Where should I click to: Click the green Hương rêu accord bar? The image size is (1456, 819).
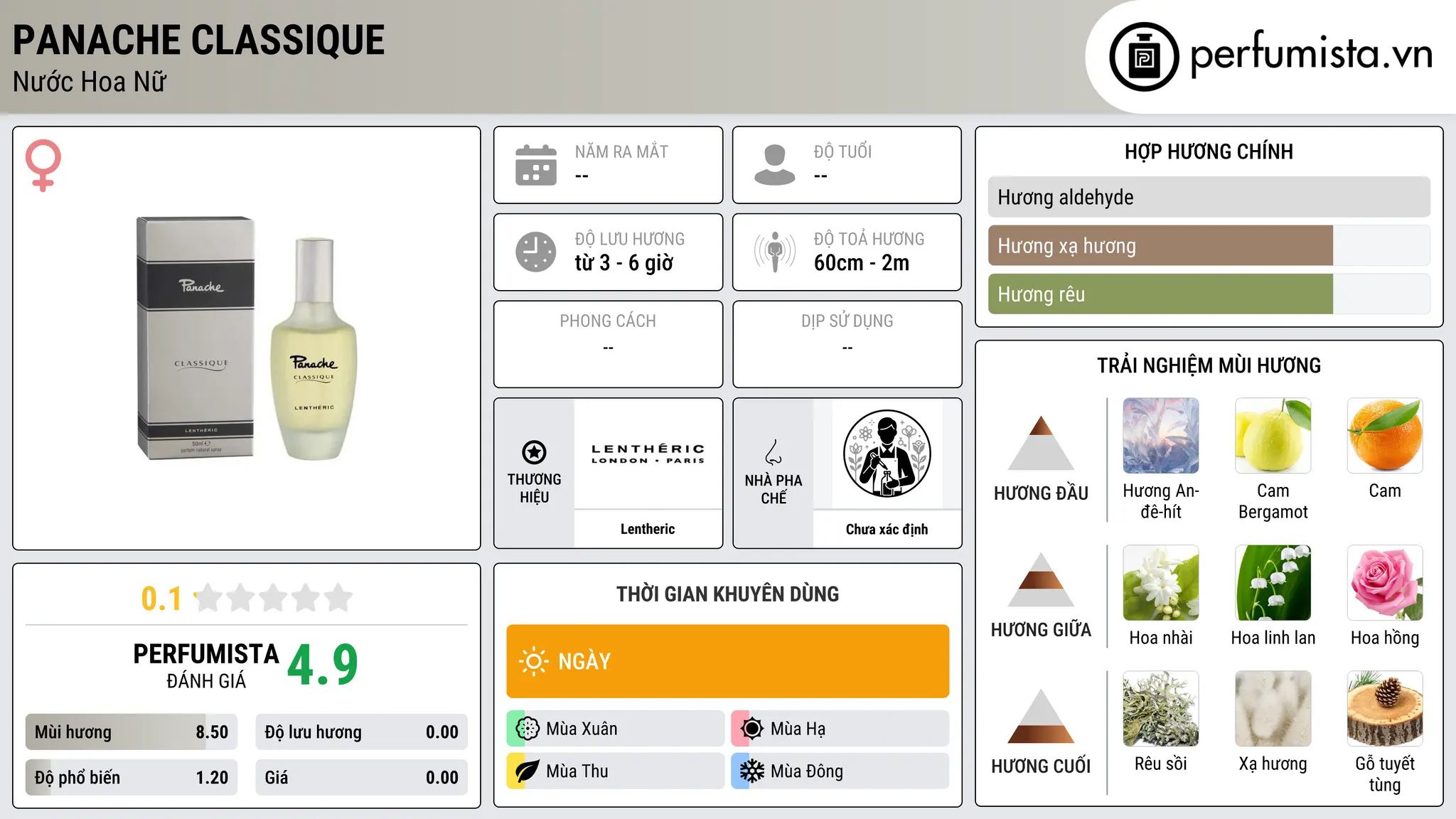pos(1209,294)
